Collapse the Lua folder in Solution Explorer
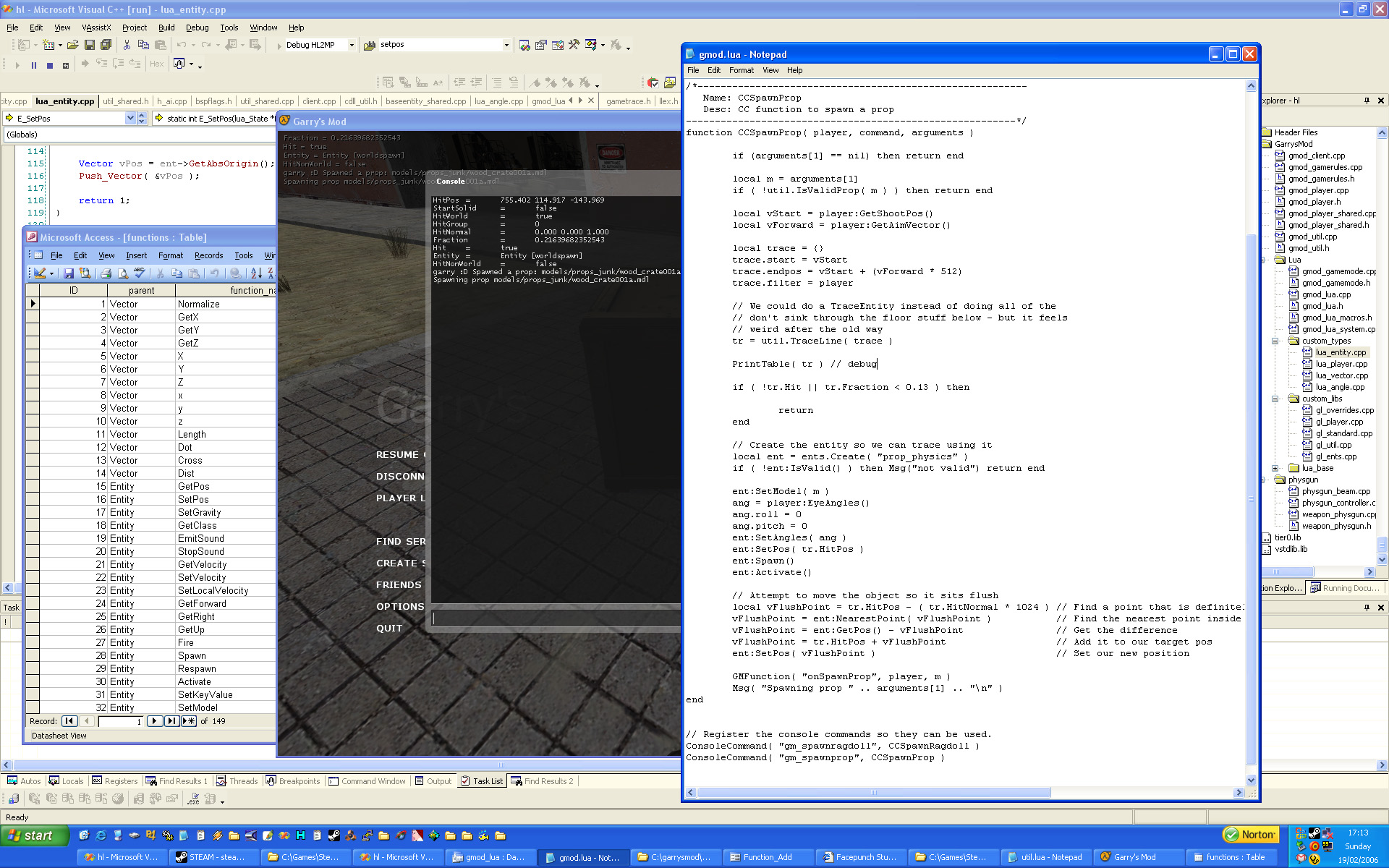Image resolution: width=1389 pixels, height=868 pixels. (x=1264, y=260)
